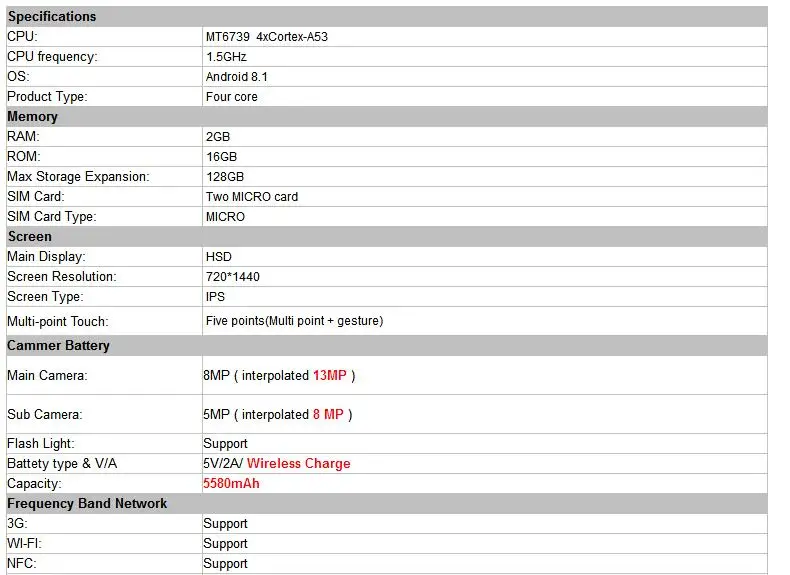Click the CPU frequency 1.5GHz value
The height and width of the screenshot is (575, 790).
click(x=226, y=57)
